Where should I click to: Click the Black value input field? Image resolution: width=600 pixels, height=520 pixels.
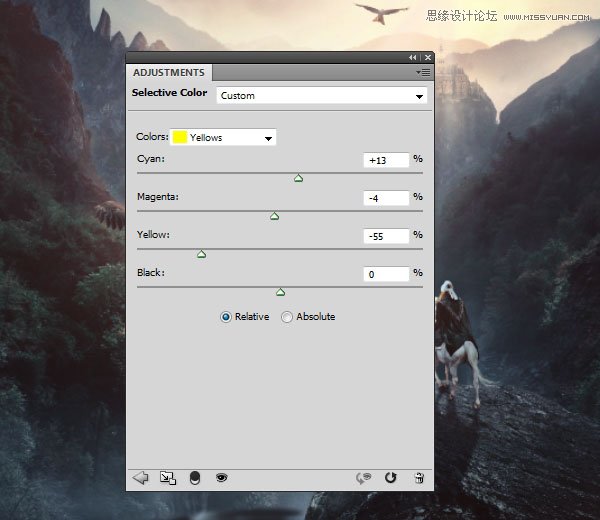[386, 274]
